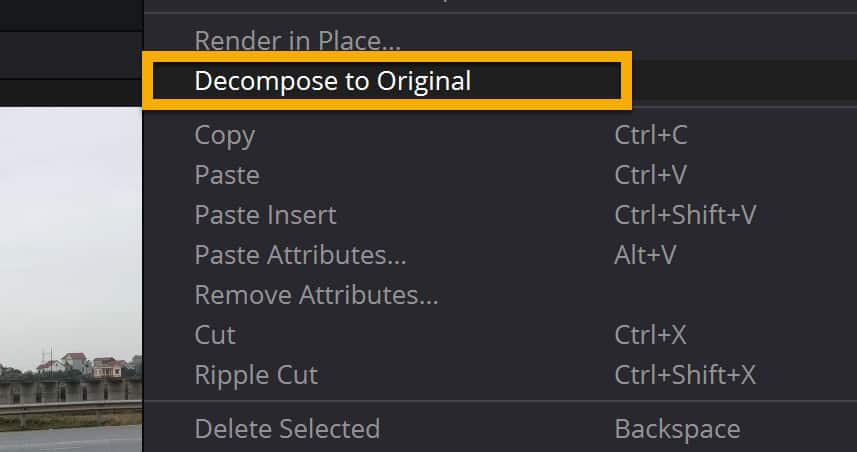Open Remove Attributes from the menu
This screenshot has height=452, width=857.
pos(316,295)
